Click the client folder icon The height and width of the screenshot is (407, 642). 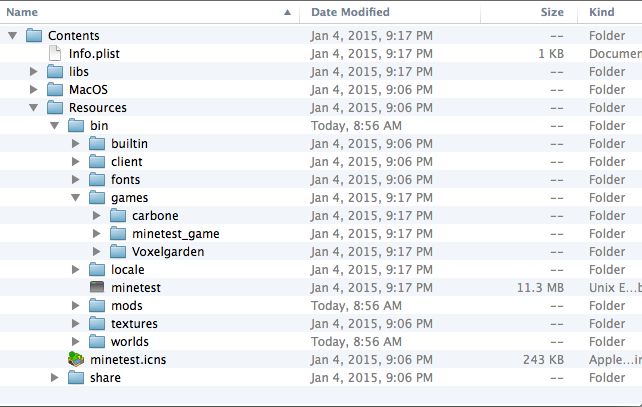(x=97, y=162)
